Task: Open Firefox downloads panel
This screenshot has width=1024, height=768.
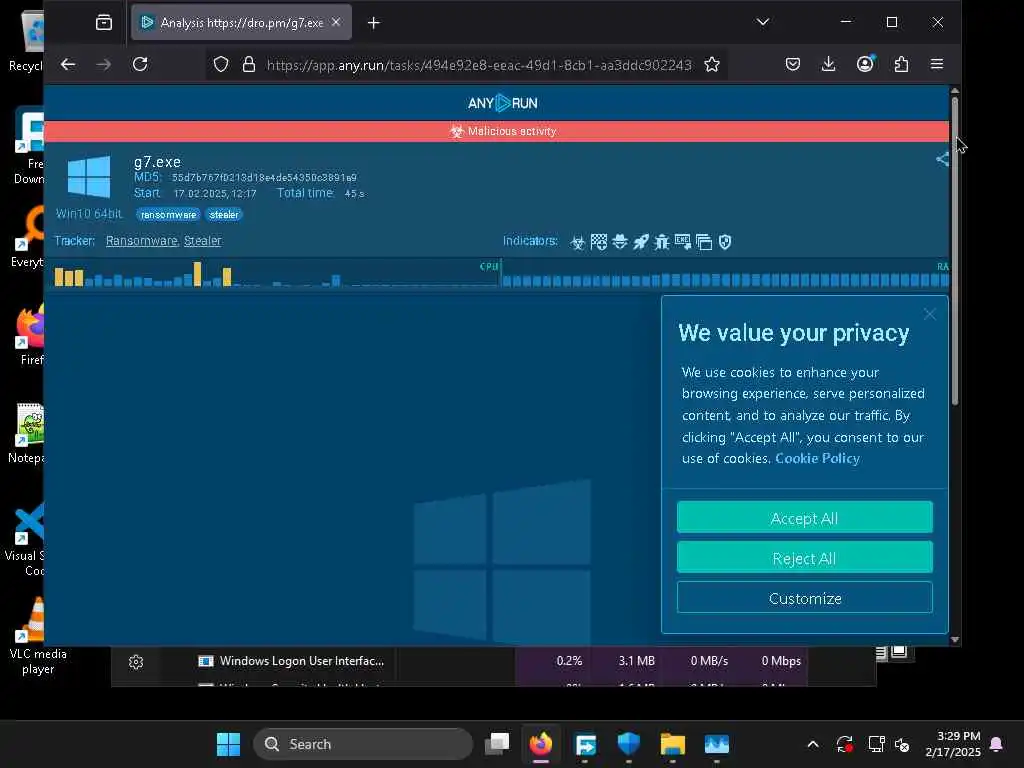Action: point(829,64)
